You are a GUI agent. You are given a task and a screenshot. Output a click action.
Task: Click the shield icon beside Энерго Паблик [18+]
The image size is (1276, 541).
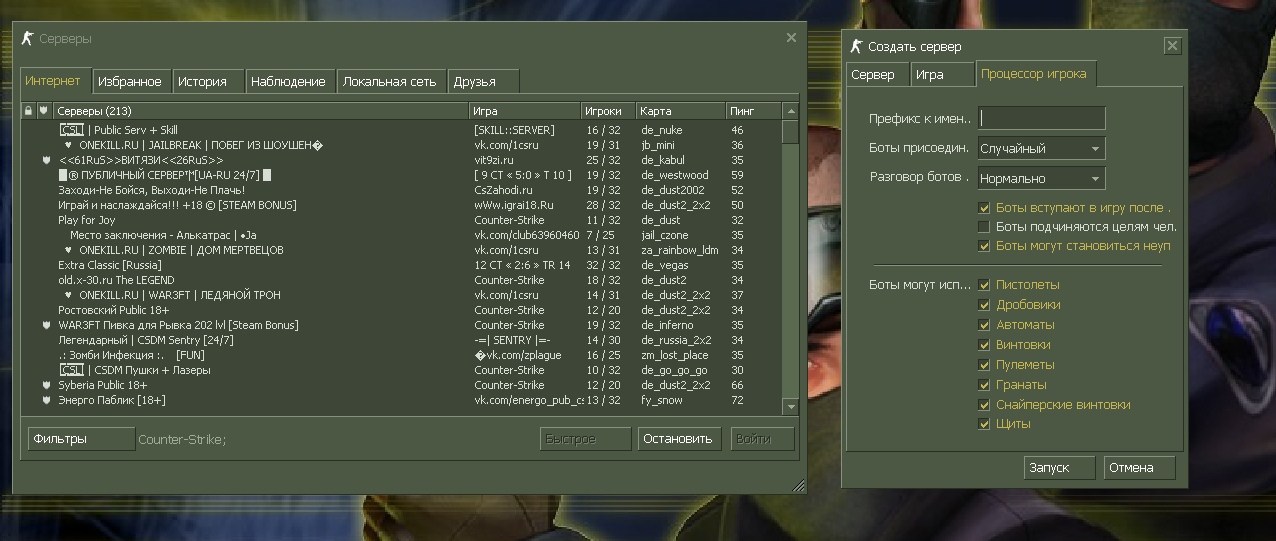point(46,400)
